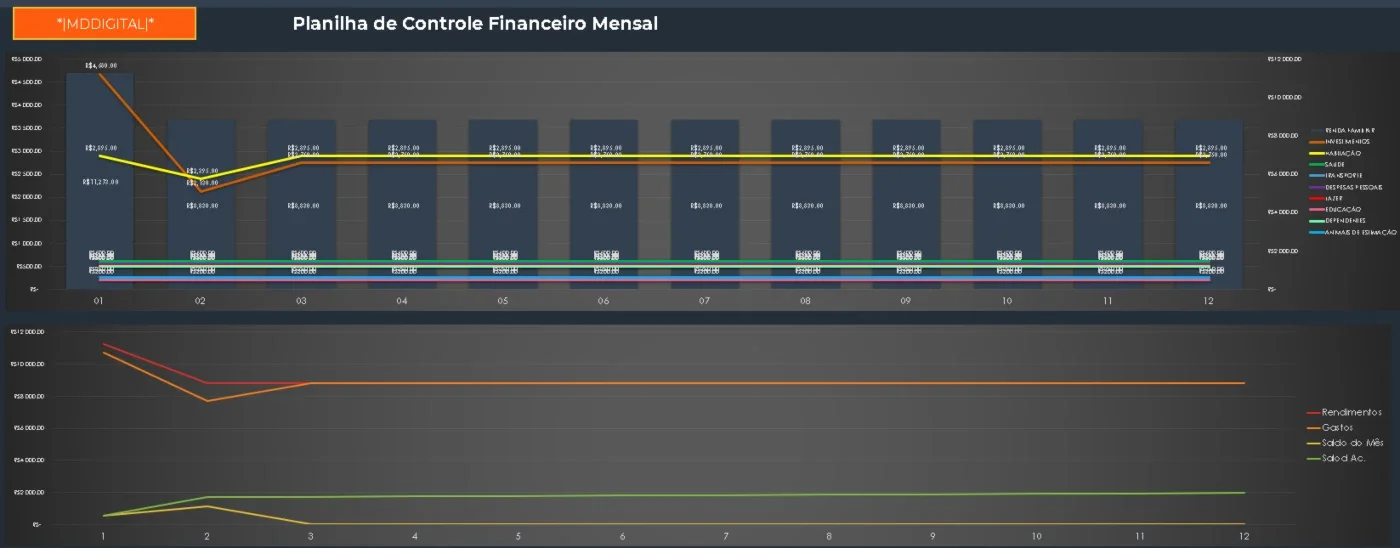The height and width of the screenshot is (548, 1400).
Task: Click the Transporte legend entry
Action: tap(1336, 175)
